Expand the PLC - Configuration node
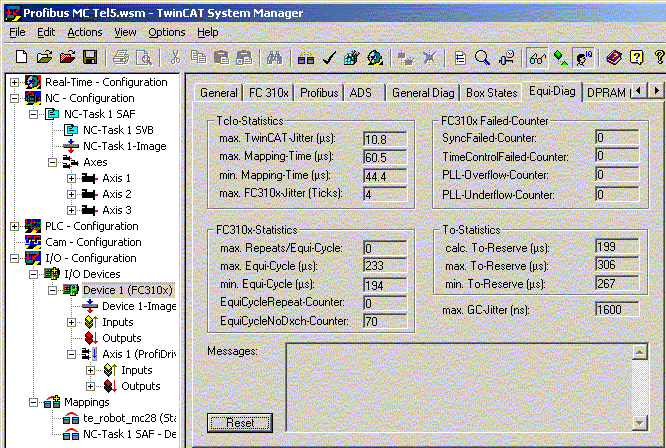The image size is (666, 448). coord(14,226)
